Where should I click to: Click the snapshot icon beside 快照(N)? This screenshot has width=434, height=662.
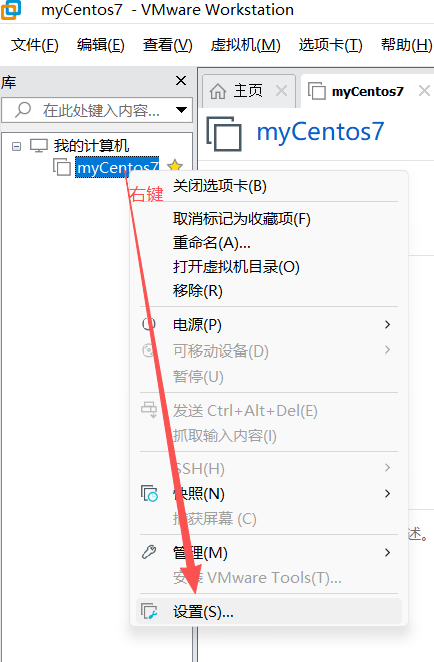click(149, 493)
